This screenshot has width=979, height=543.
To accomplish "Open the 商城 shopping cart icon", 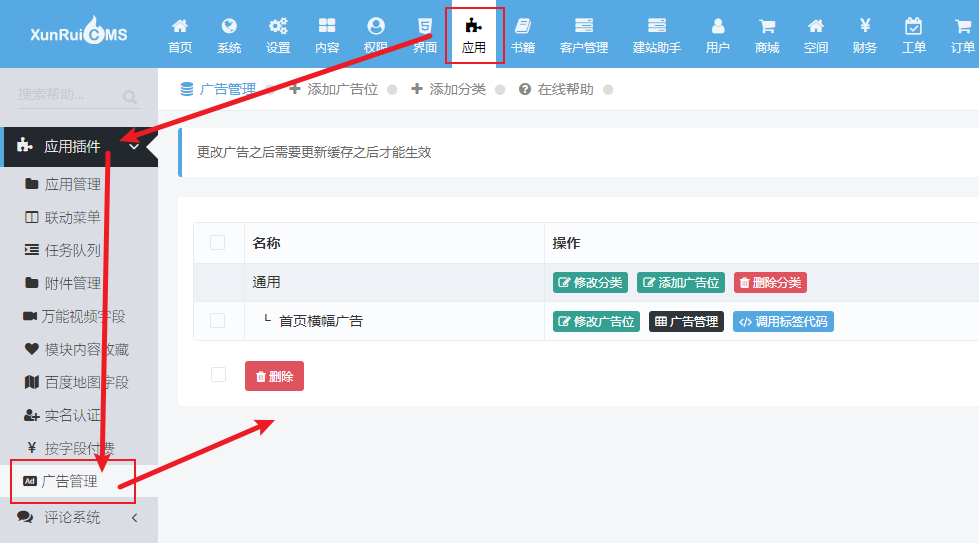I will pos(767,26).
